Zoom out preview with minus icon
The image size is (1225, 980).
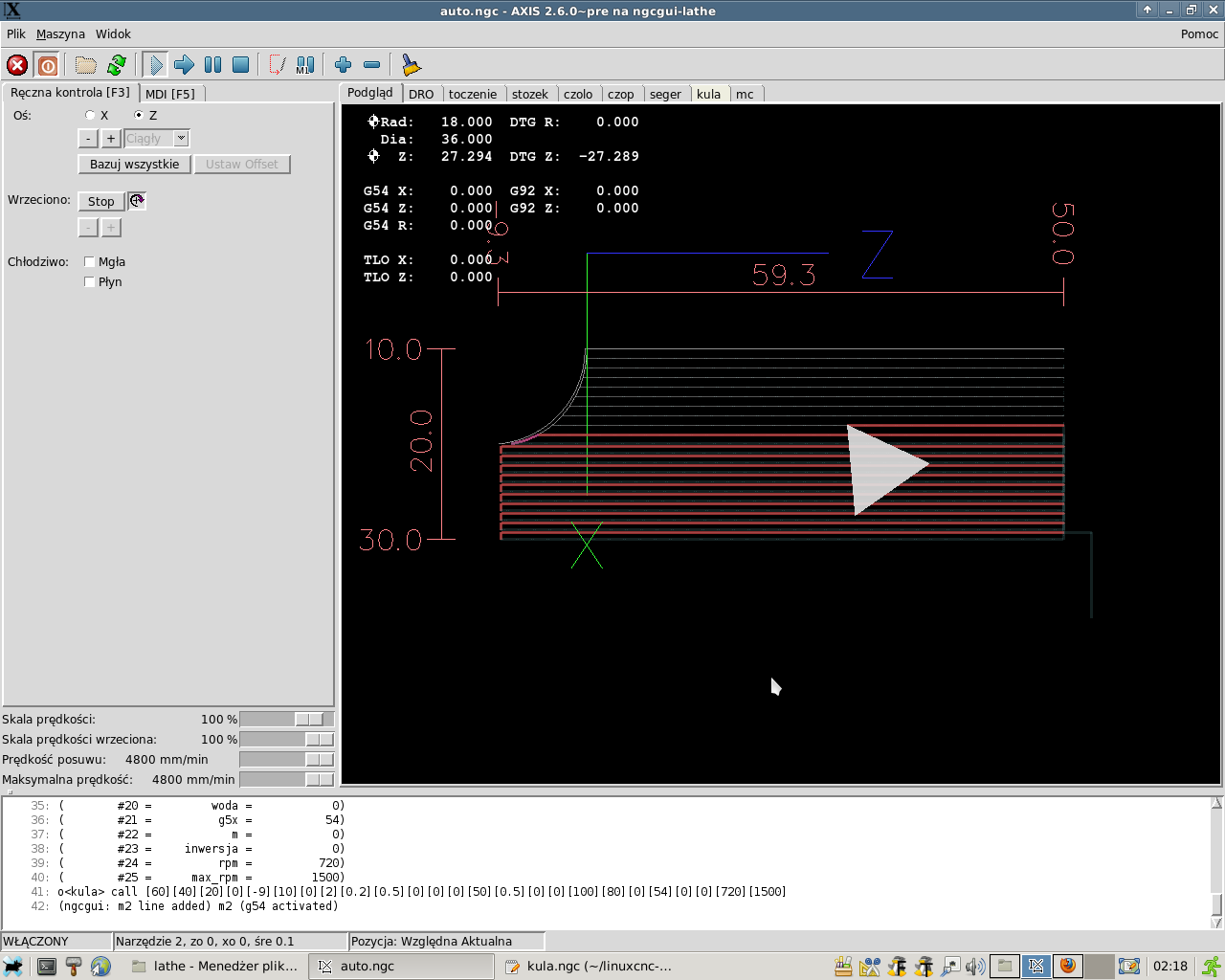[372, 65]
